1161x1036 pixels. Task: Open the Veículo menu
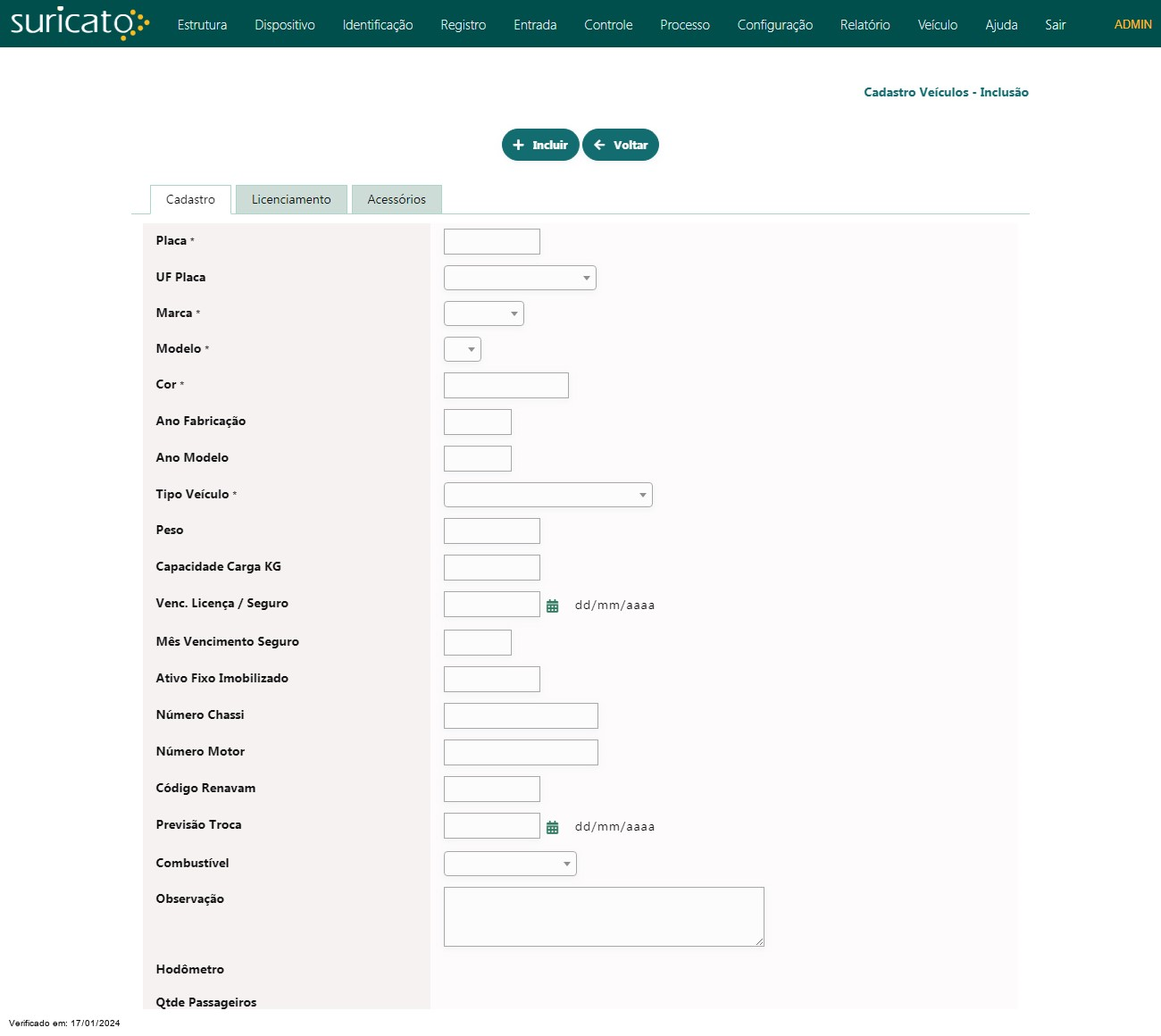pos(937,25)
